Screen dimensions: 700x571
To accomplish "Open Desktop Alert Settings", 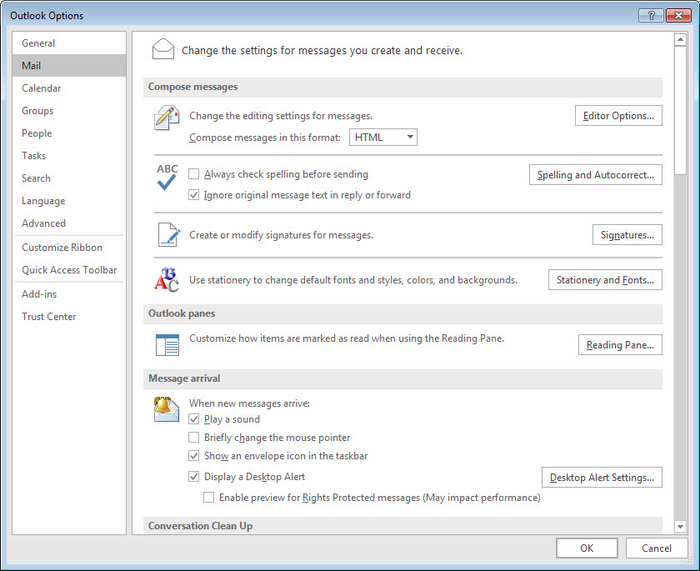I will pyautogui.click(x=602, y=477).
